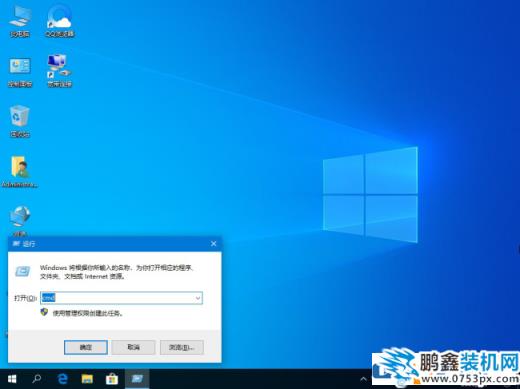Click the Run dialog title bar icon
520x389 pixels.
pyautogui.click(x=16, y=244)
